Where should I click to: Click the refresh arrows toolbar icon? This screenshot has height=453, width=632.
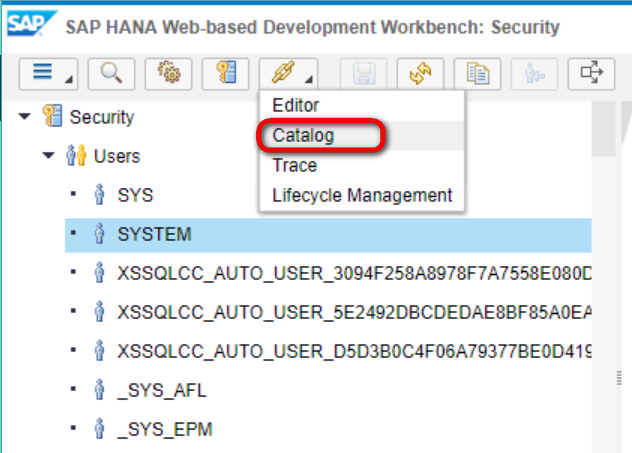point(421,73)
